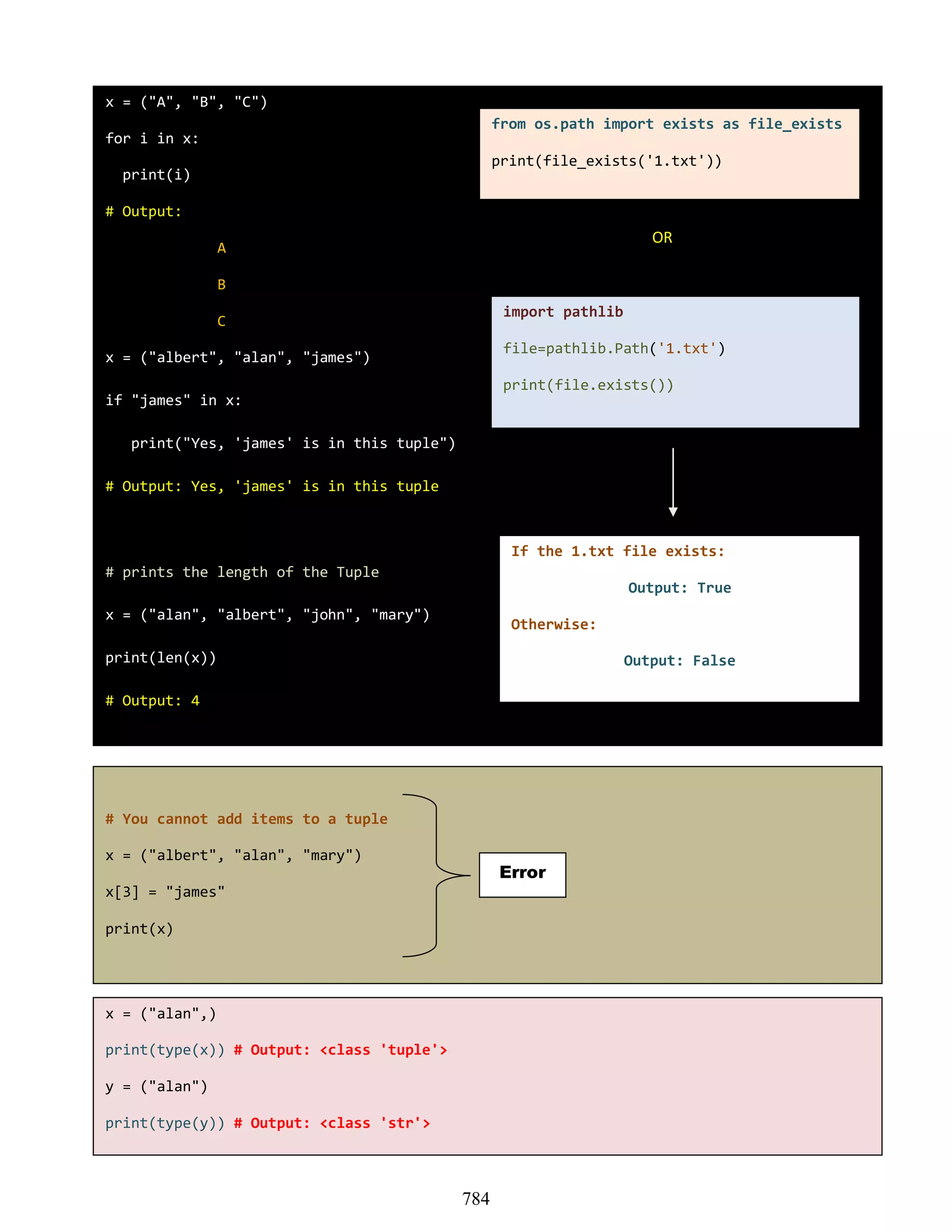
Task: Click the 'import pathlib' line
Action: [563, 312]
